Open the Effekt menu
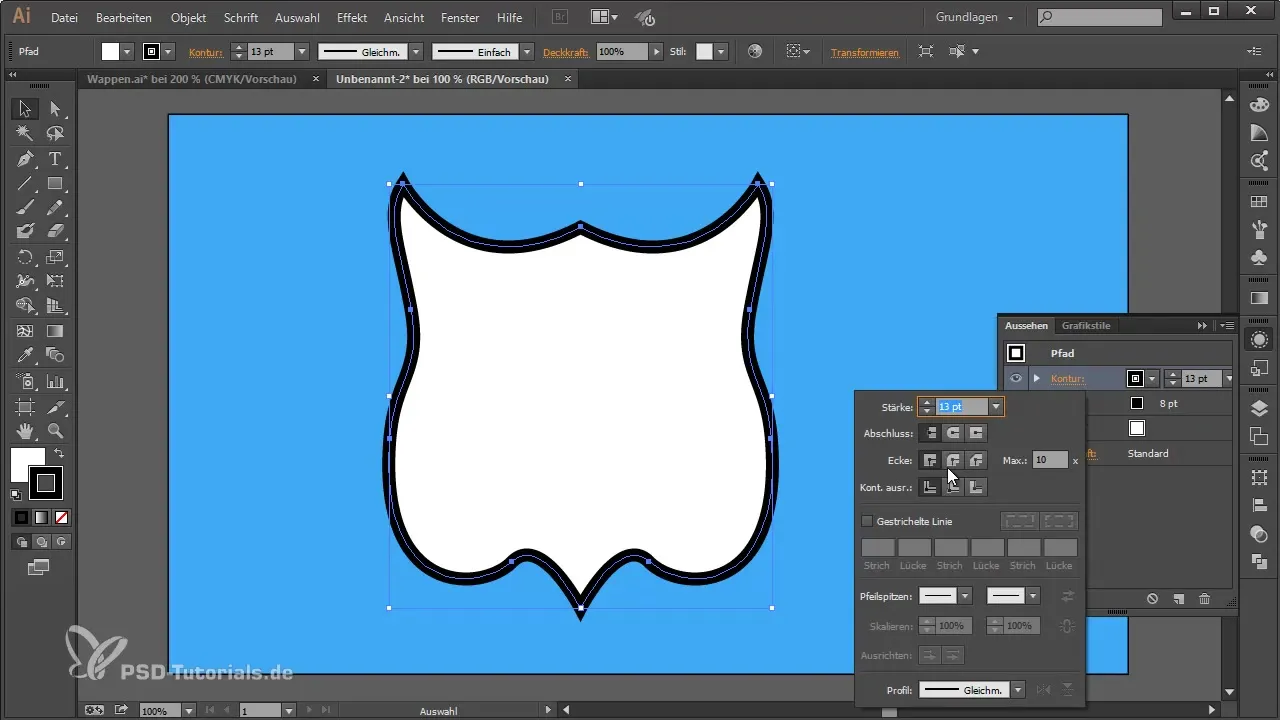 pos(351,18)
